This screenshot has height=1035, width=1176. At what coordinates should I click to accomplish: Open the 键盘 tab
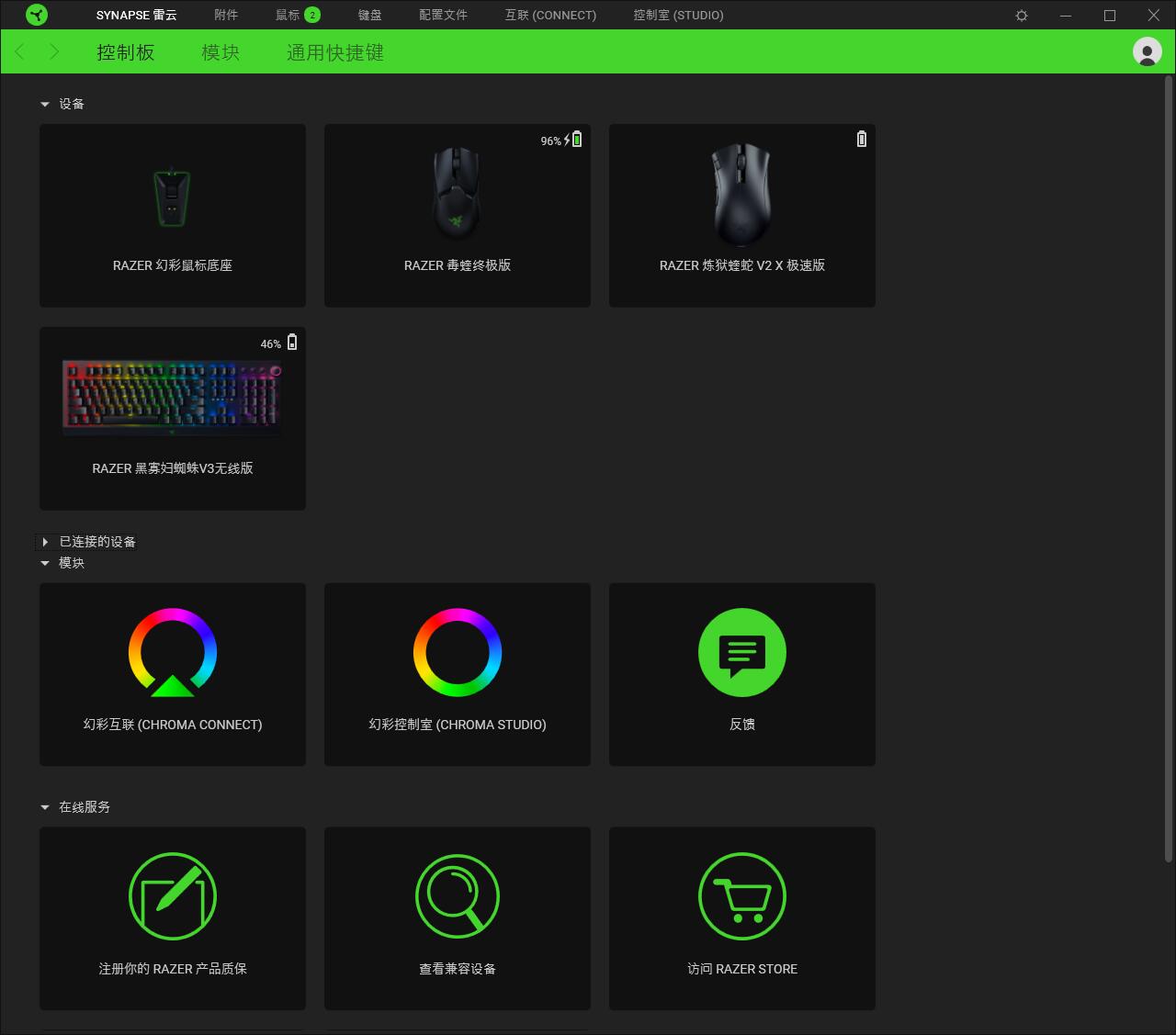tap(369, 16)
